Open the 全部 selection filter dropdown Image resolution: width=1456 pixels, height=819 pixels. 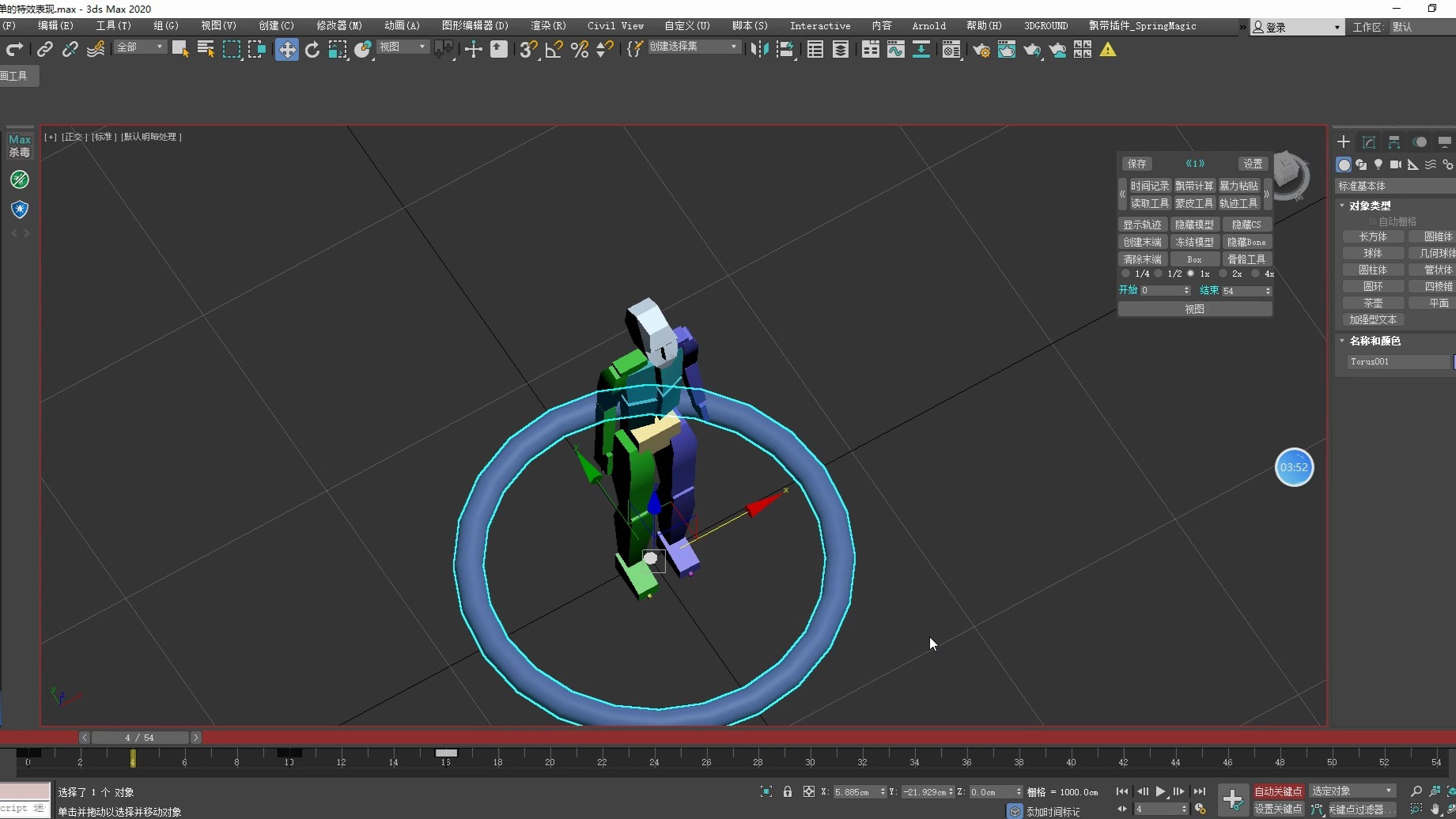tap(140, 47)
